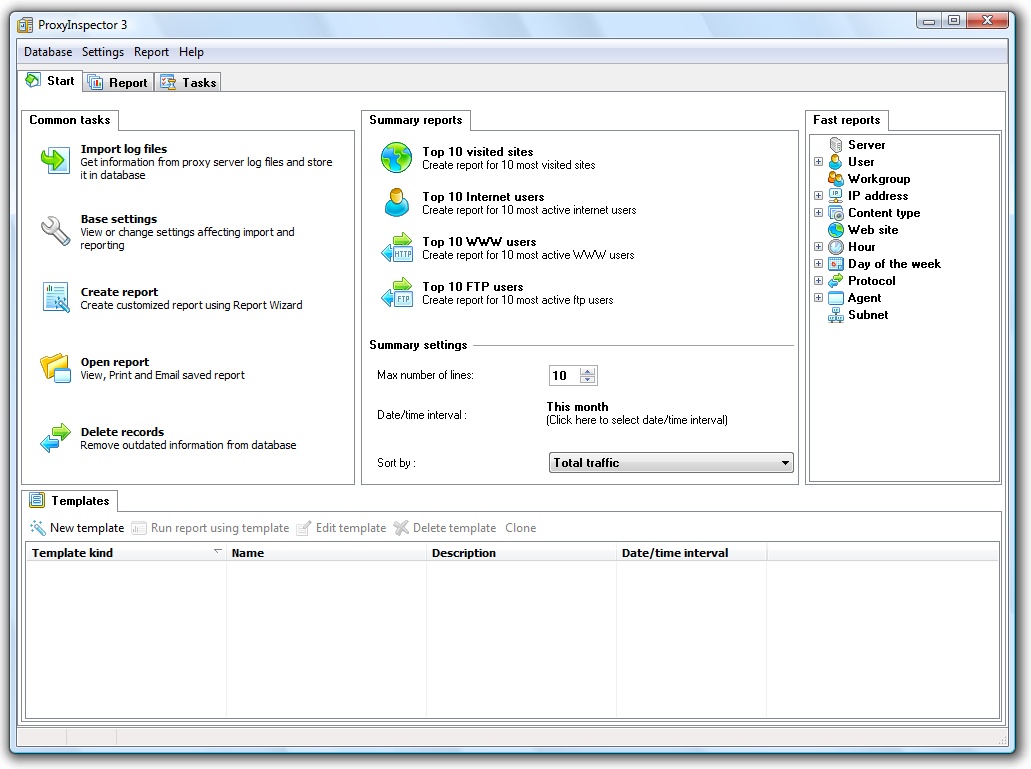Click the Templates panel icon
Image resolution: width=1031 pixels, height=769 pixels.
click(37, 501)
